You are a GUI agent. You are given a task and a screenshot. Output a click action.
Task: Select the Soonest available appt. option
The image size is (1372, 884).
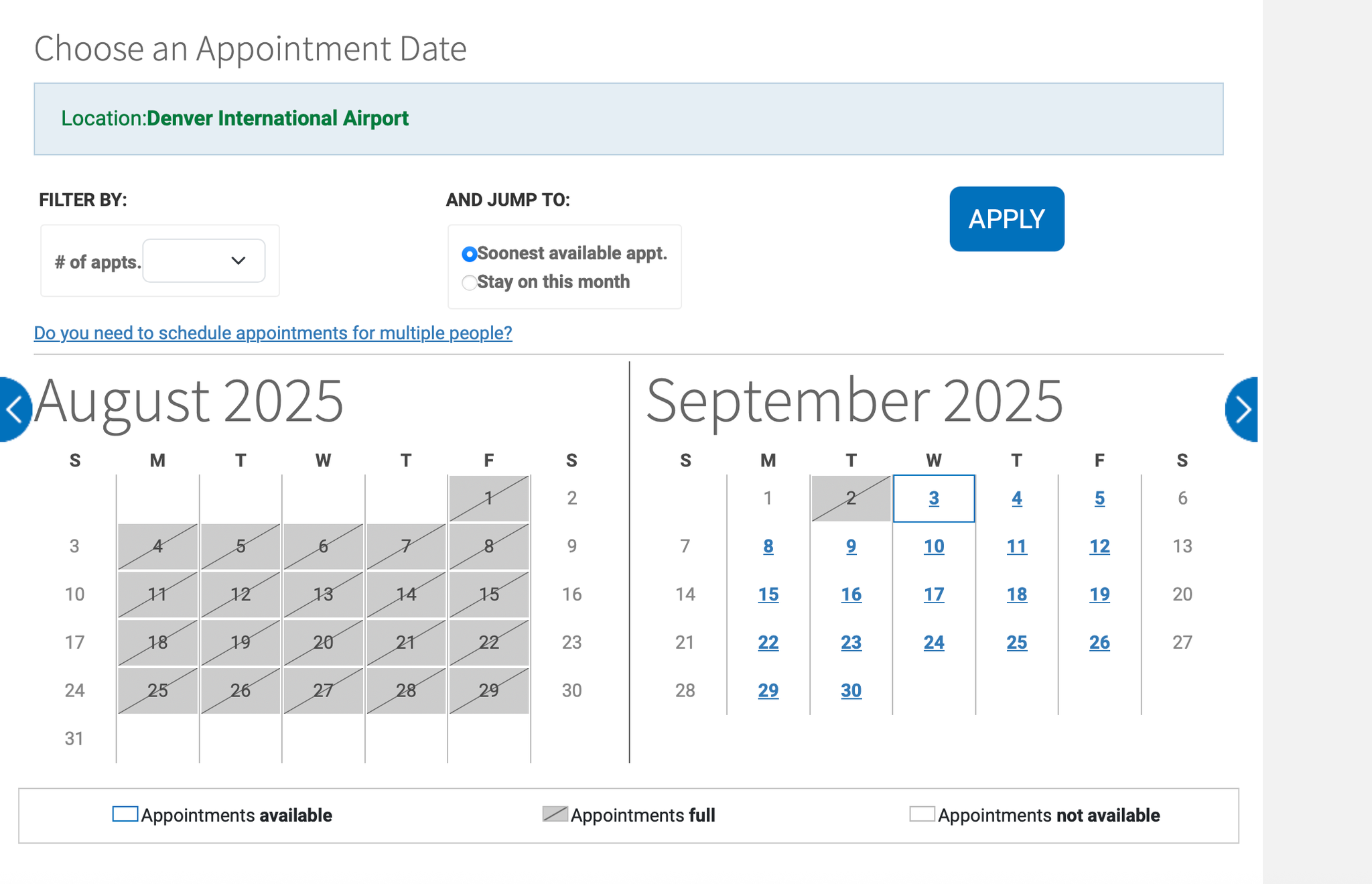pyautogui.click(x=470, y=254)
